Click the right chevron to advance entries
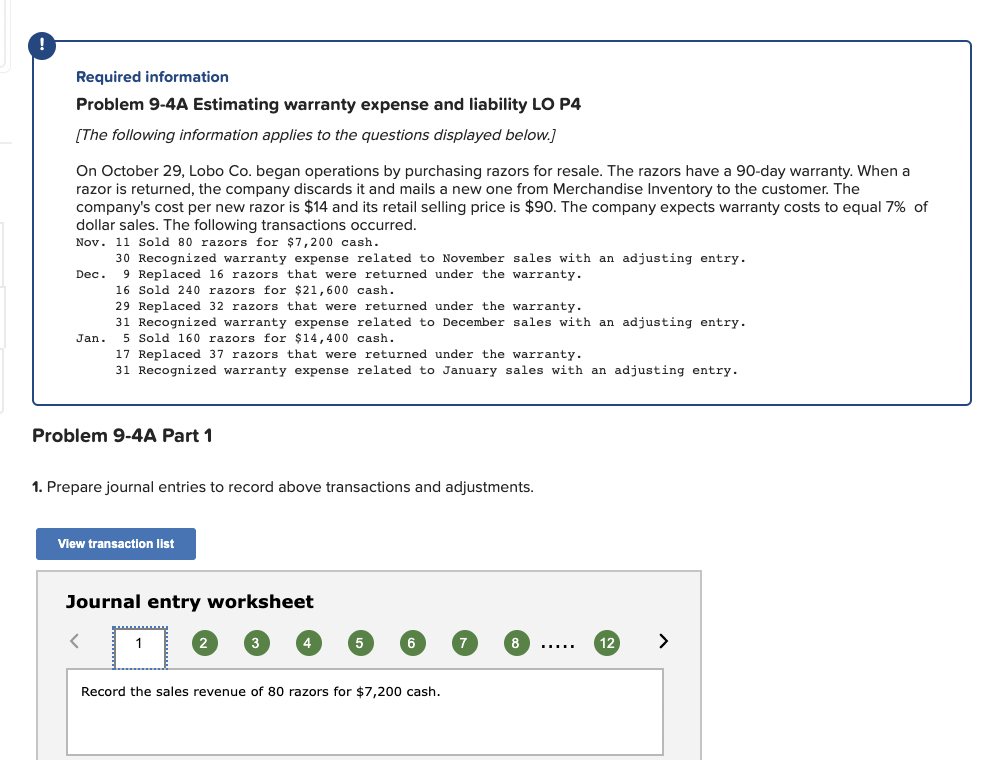Screen dimensions: 986x760 [x=662, y=641]
